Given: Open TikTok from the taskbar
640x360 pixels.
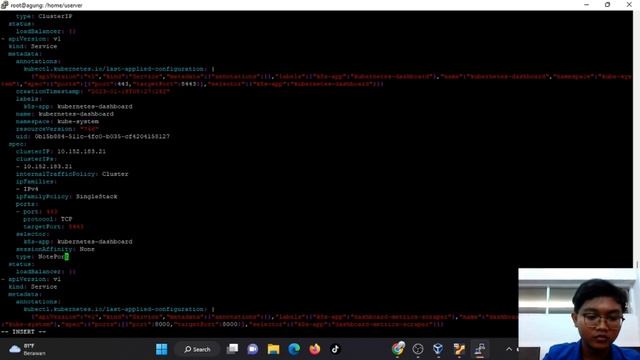Looking at the screenshot, I should [x=335, y=349].
